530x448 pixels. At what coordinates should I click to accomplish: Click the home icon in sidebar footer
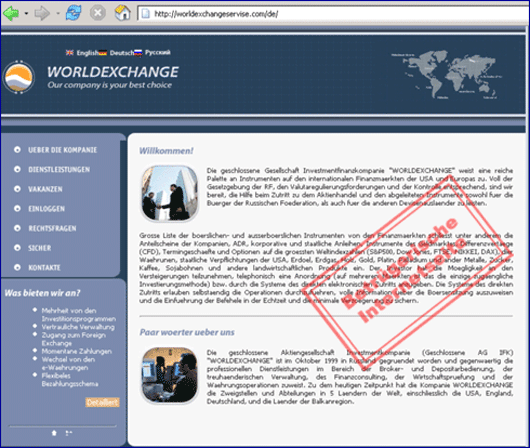pyautogui.click(x=54, y=432)
